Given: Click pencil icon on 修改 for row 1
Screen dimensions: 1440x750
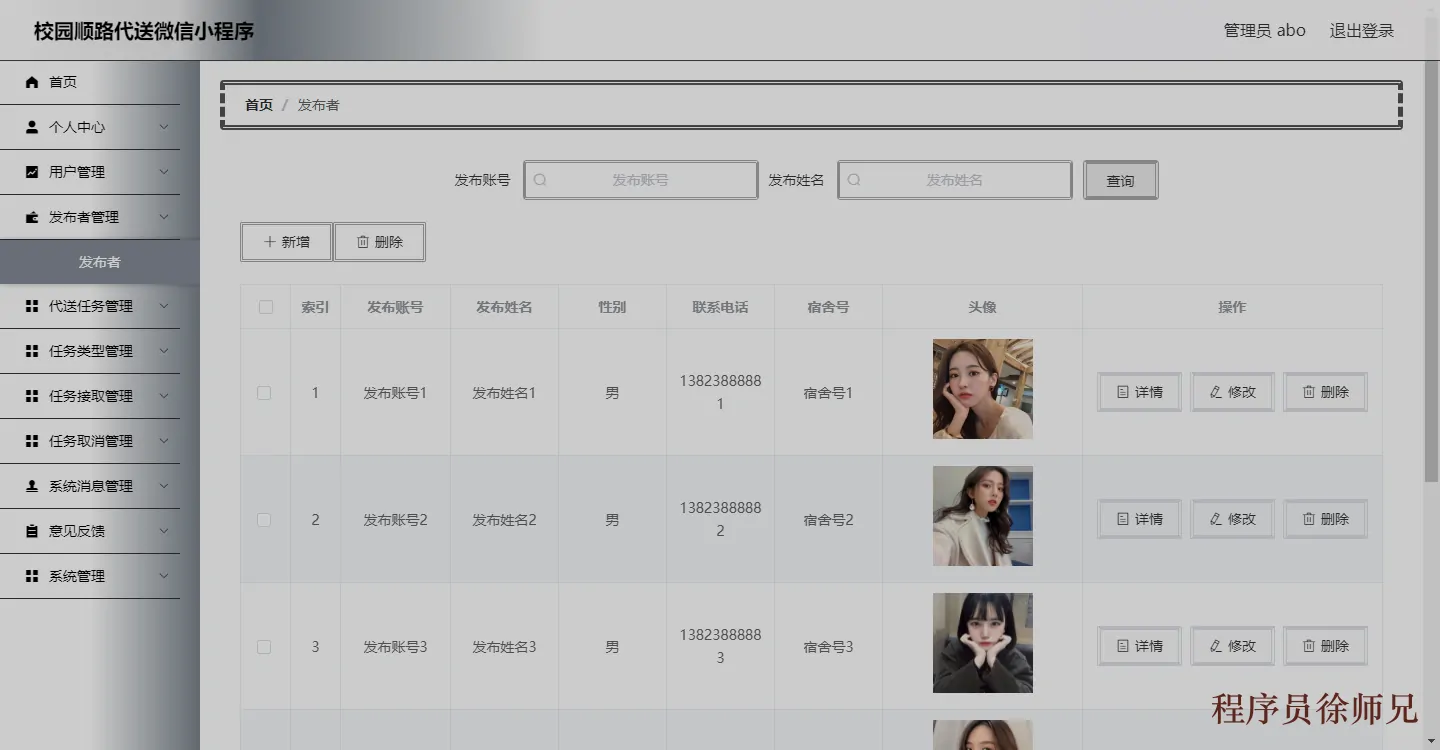Looking at the screenshot, I should click(x=1215, y=392).
